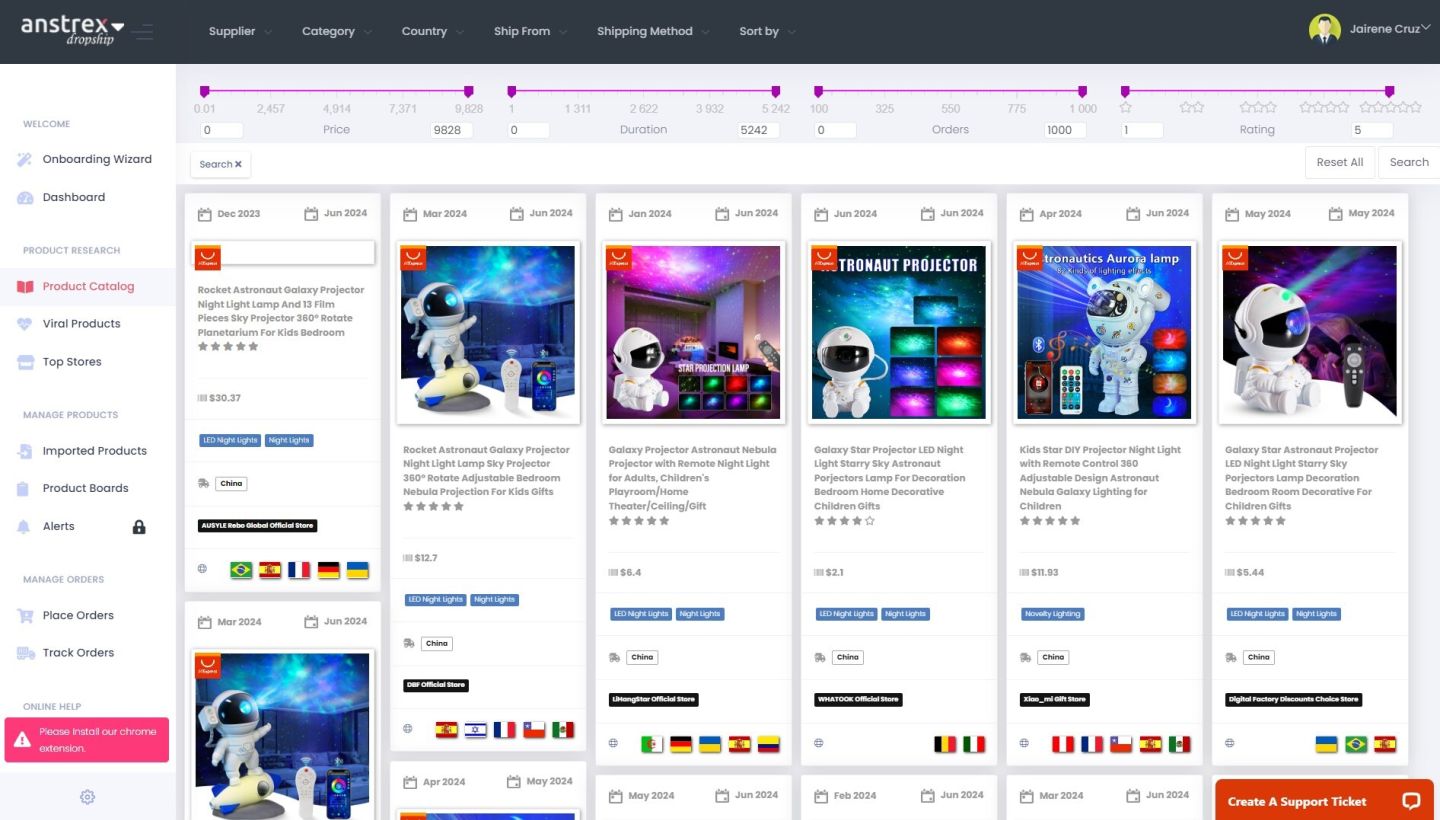This screenshot has height=820, width=1440.
Task: Click the maximum Price input field
Action: click(451, 130)
